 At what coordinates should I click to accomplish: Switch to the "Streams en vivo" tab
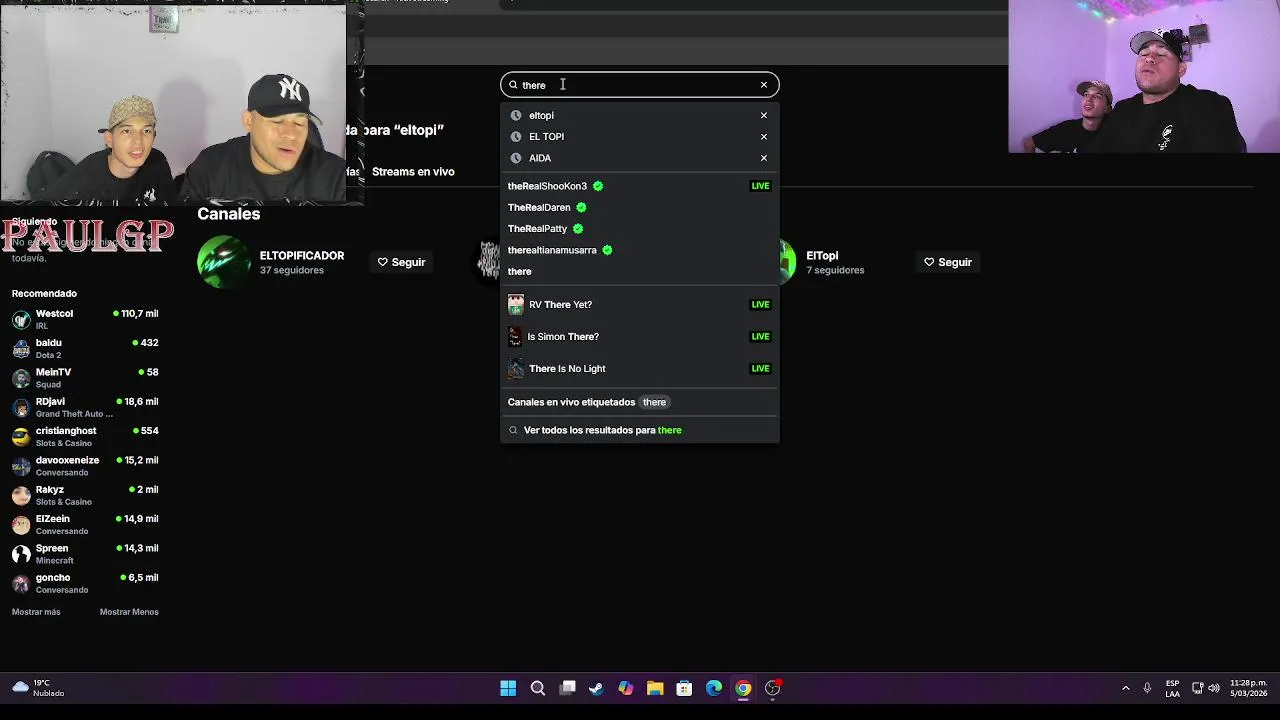click(413, 172)
